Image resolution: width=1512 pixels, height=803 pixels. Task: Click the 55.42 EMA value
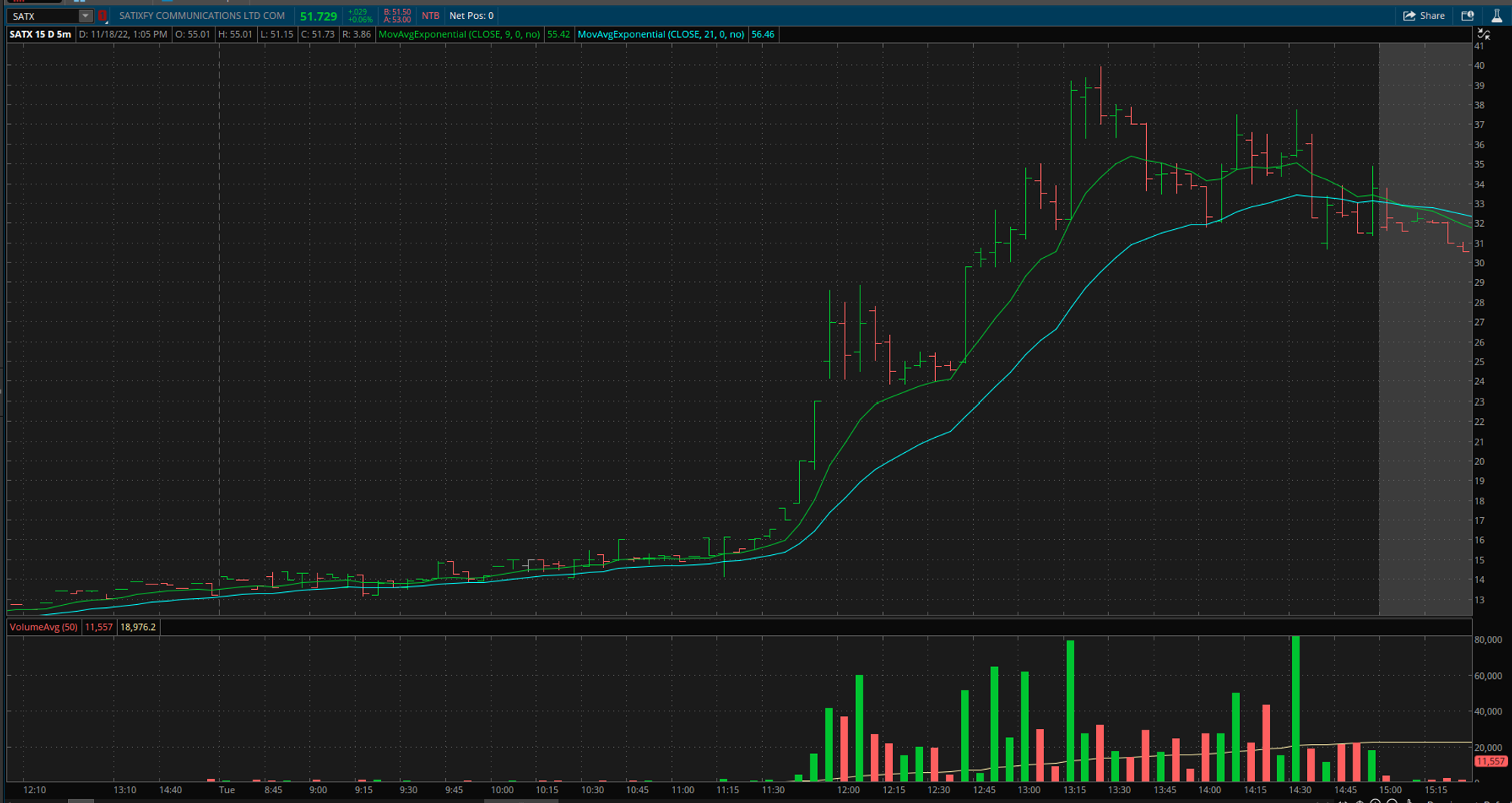tap(559, 34)
